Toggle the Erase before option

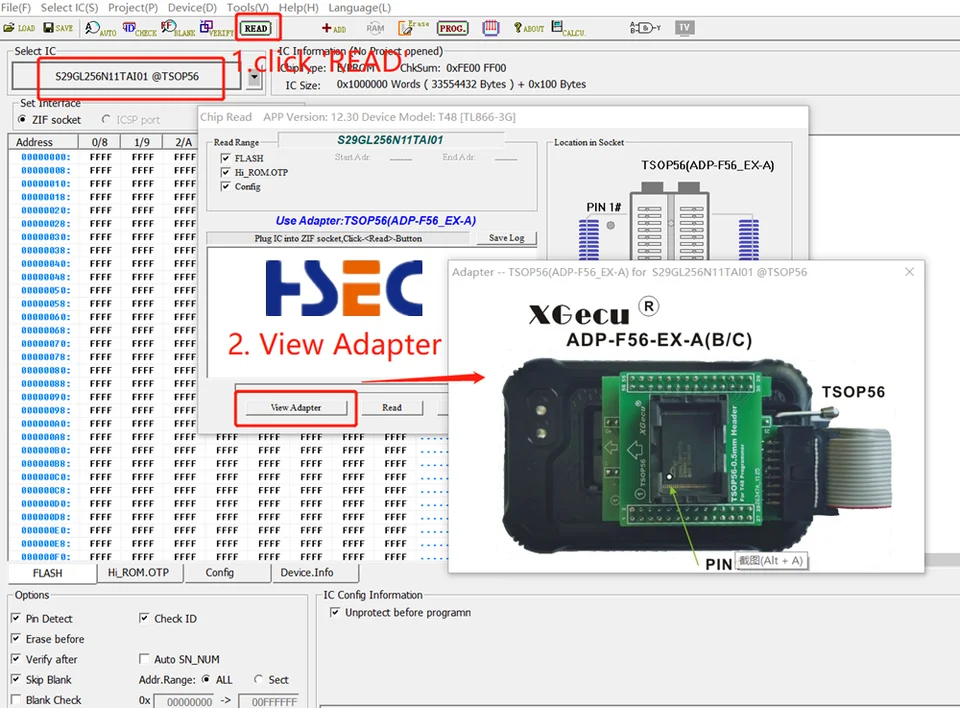16,639
